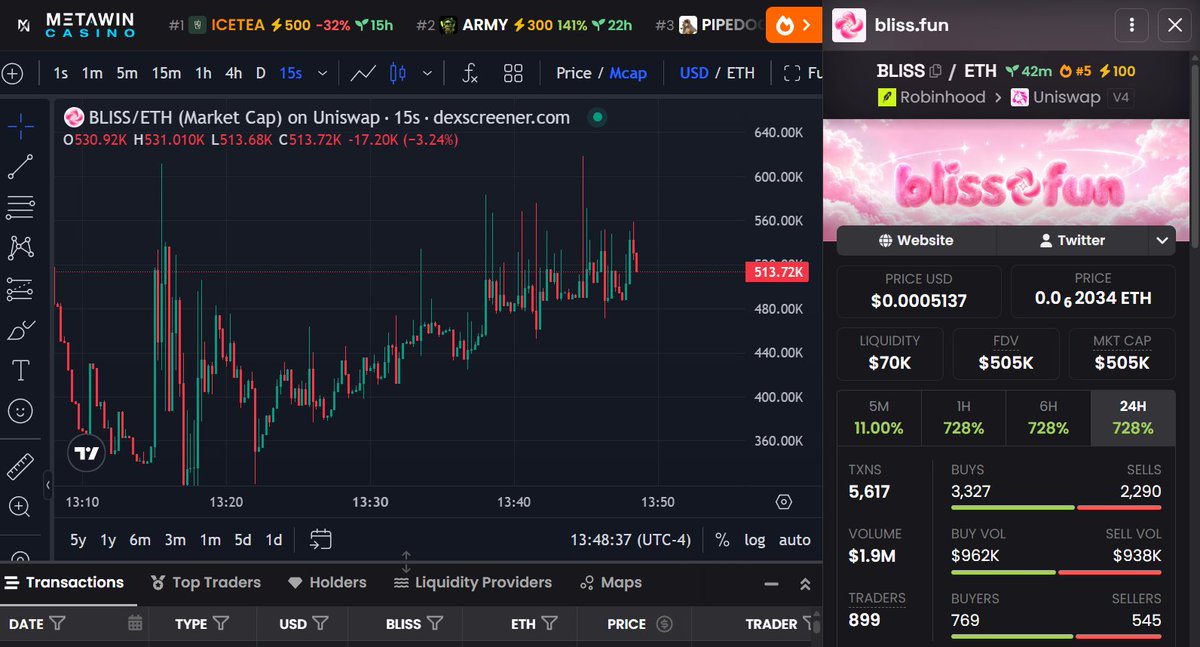This screenshot has height=647, width=1200.
Task: Open the three-dot options menu for bliss.fun
Action: click(1131, 25)
